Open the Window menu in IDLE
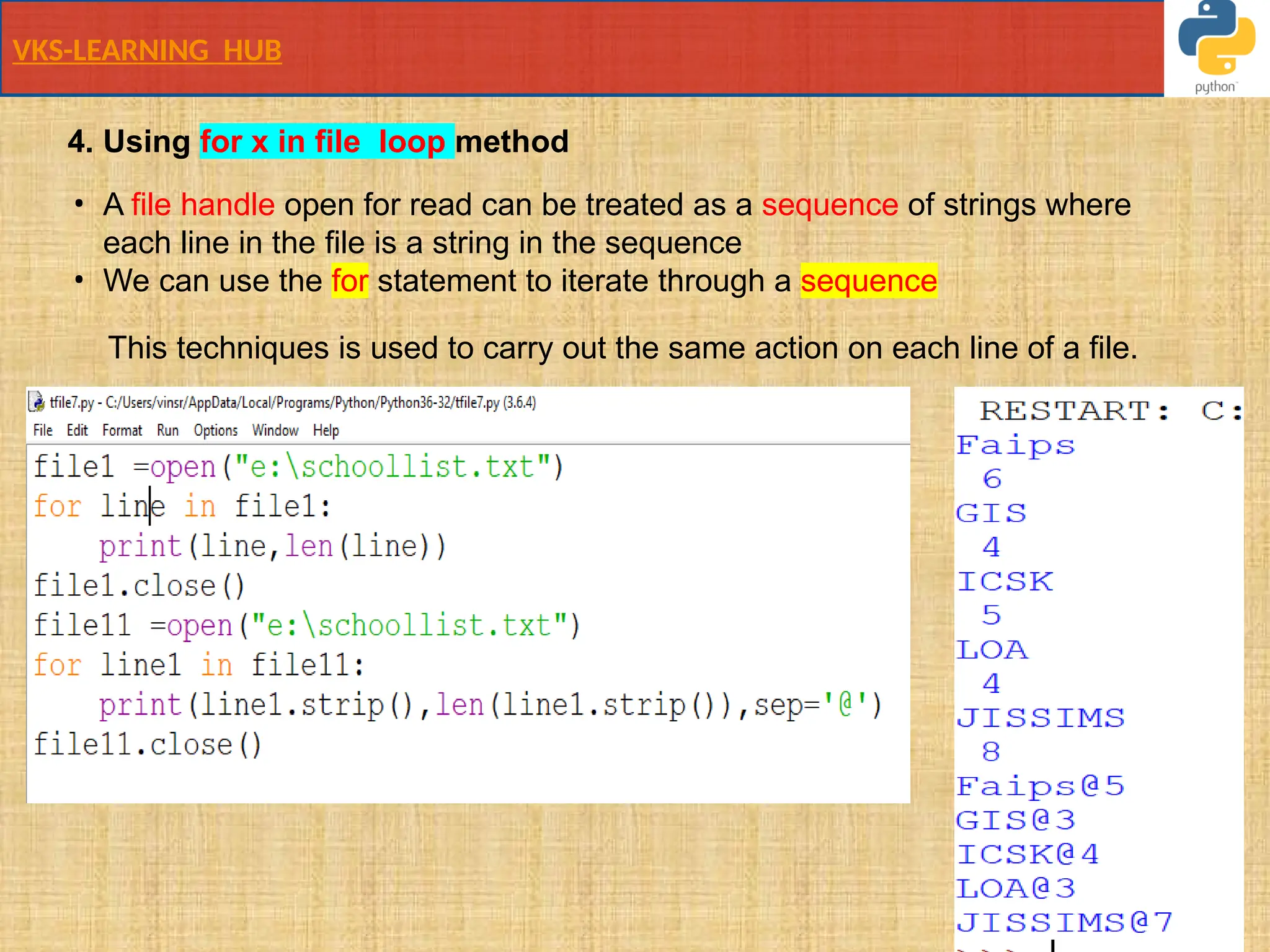This screenshot has width=1270, height=952. coord(275,430)
